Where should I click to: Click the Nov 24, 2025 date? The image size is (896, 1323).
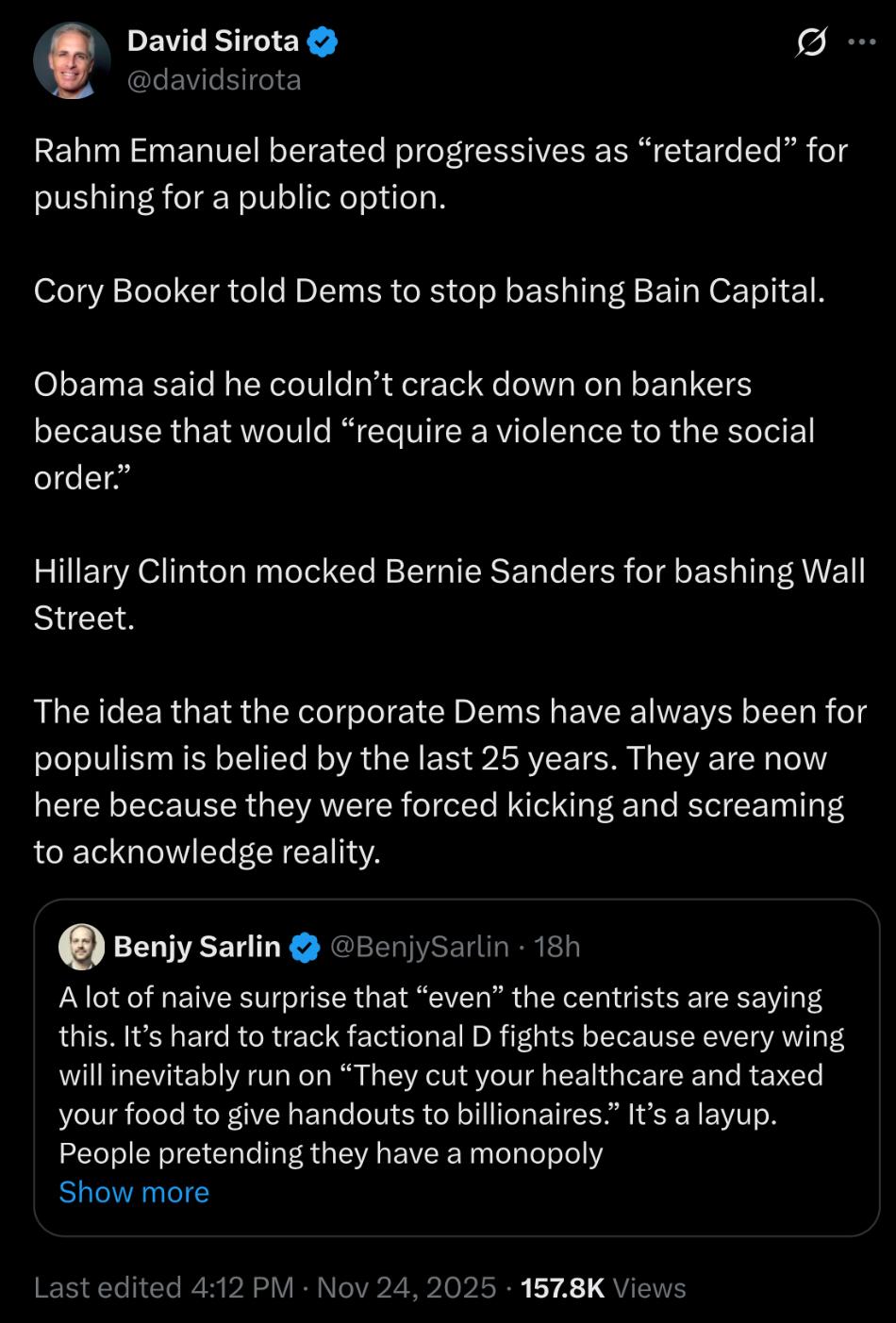[x=407, y=1287]
